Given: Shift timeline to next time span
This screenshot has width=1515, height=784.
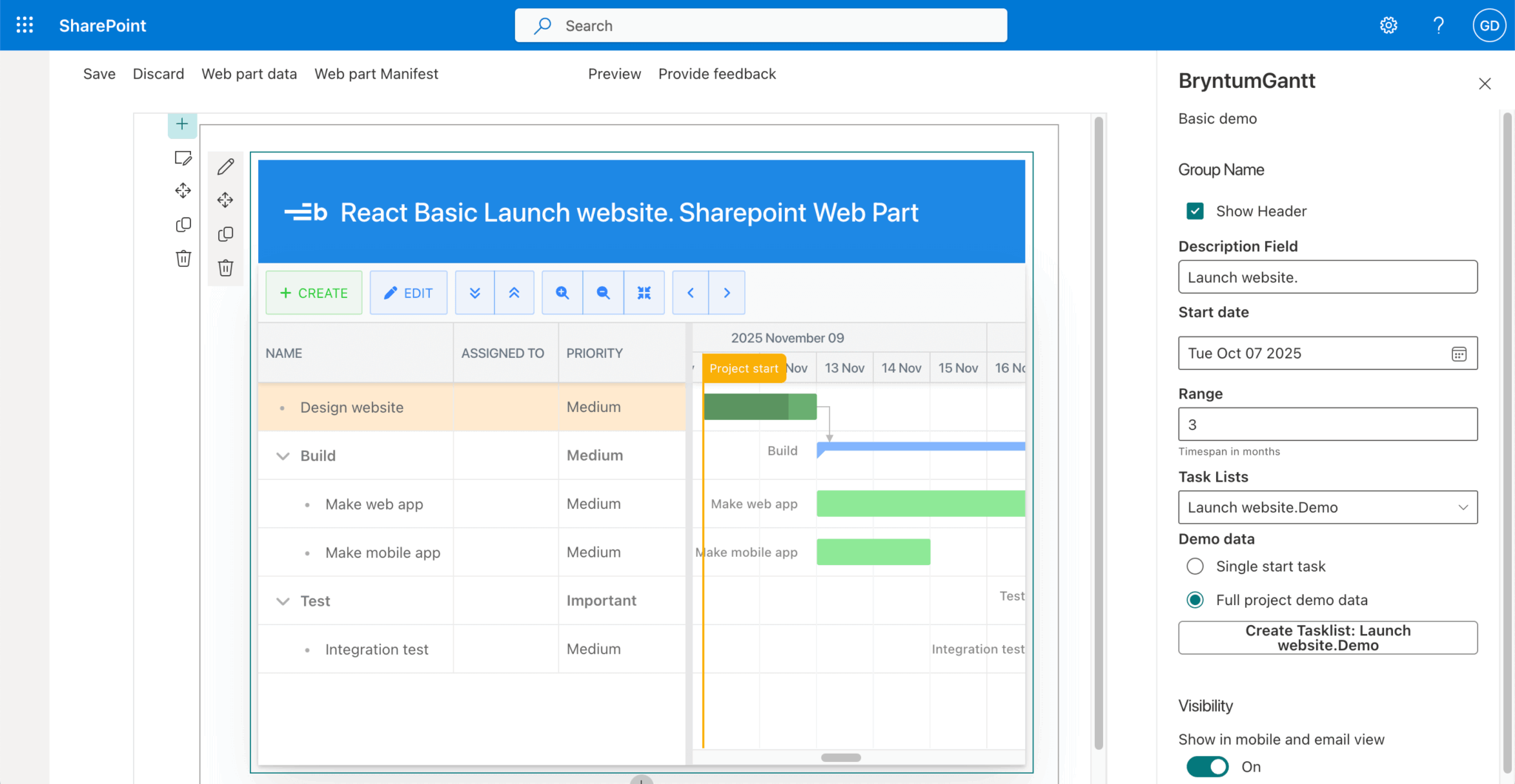Looking at the screenshot, I should tap(726, 293).
